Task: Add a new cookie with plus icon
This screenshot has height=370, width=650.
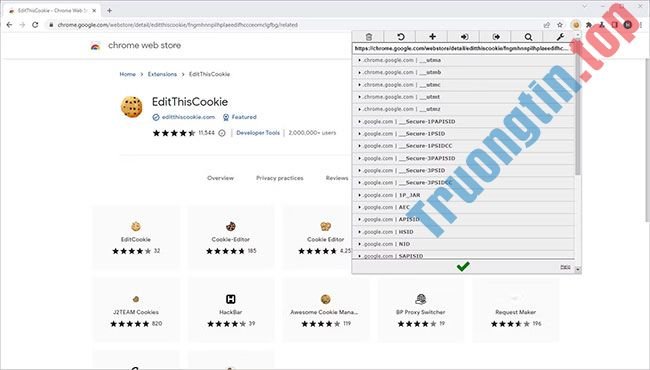Action: pos(432,37)
